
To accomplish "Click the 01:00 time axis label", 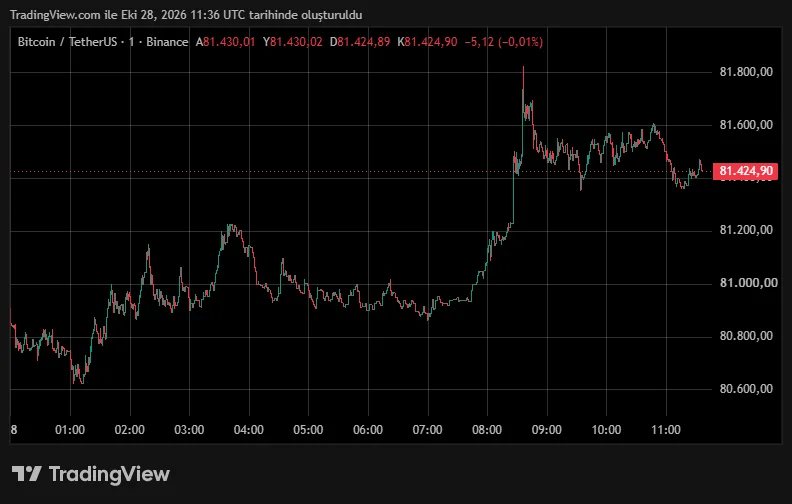I will click(x=70, y=430).
